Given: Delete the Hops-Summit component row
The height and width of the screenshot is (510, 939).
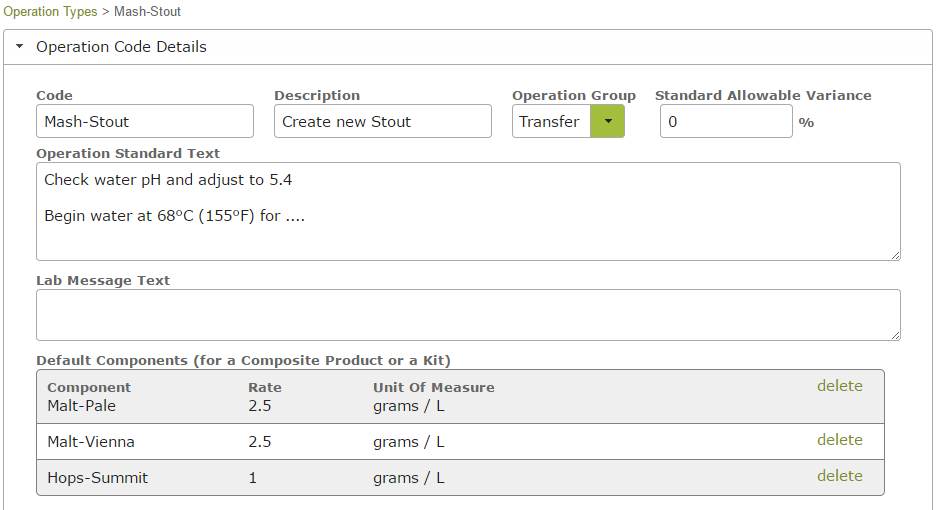Looking at the screenshot, I should pos(840,476).
